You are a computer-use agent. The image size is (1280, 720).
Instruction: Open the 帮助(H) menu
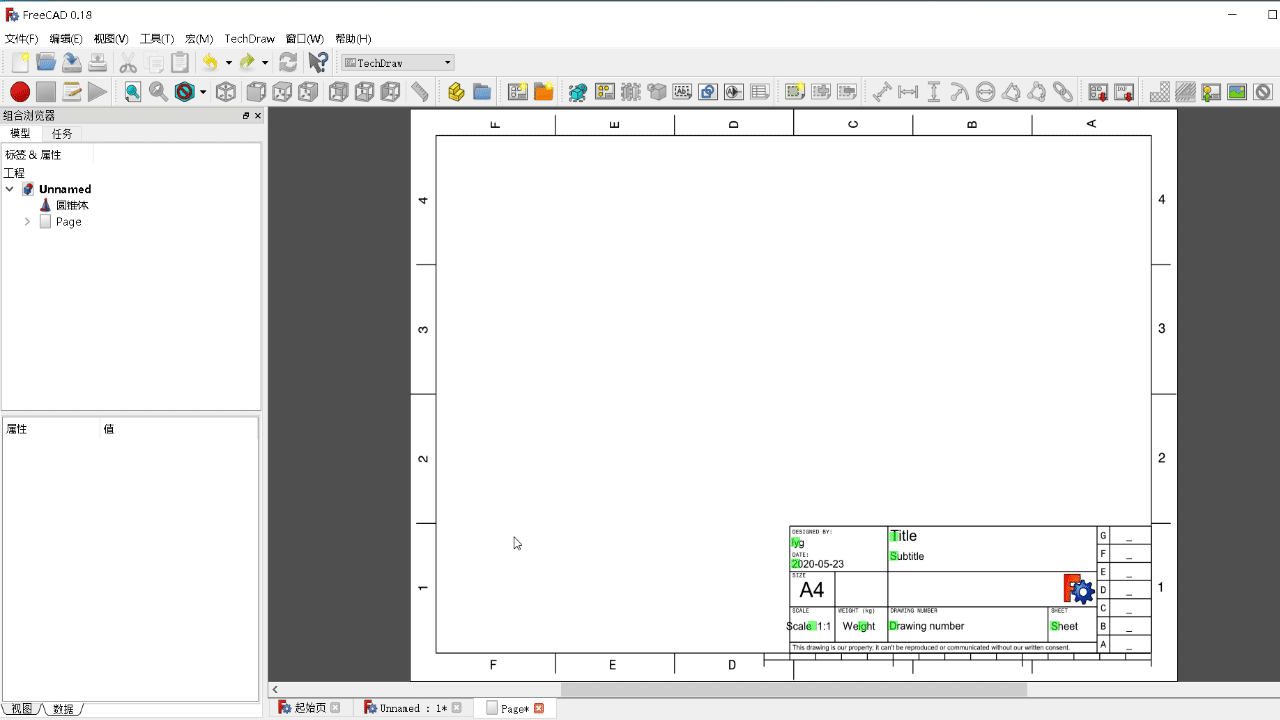(353, 39)
